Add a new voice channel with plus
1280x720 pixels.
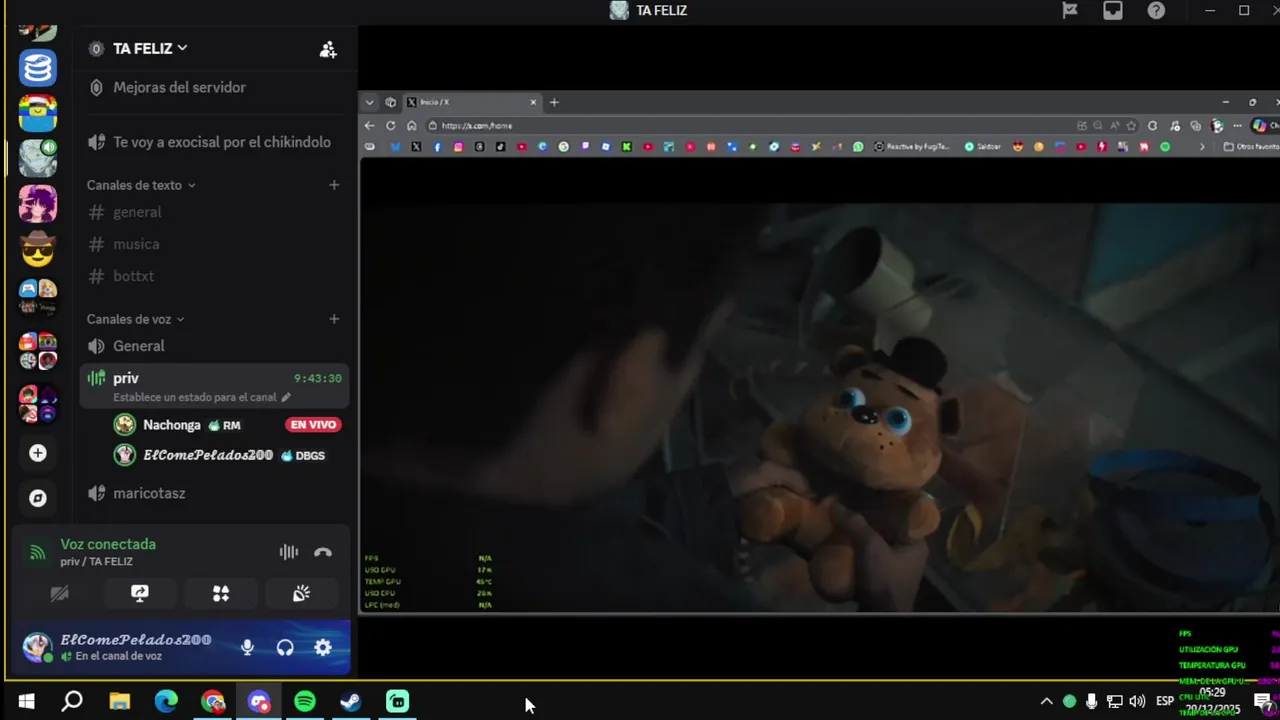coord(334,319)
